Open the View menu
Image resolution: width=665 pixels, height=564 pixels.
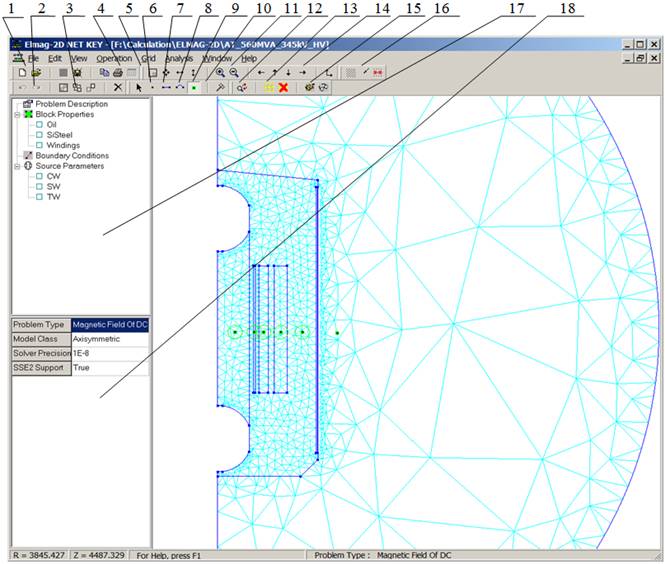(x=78, y=59)
